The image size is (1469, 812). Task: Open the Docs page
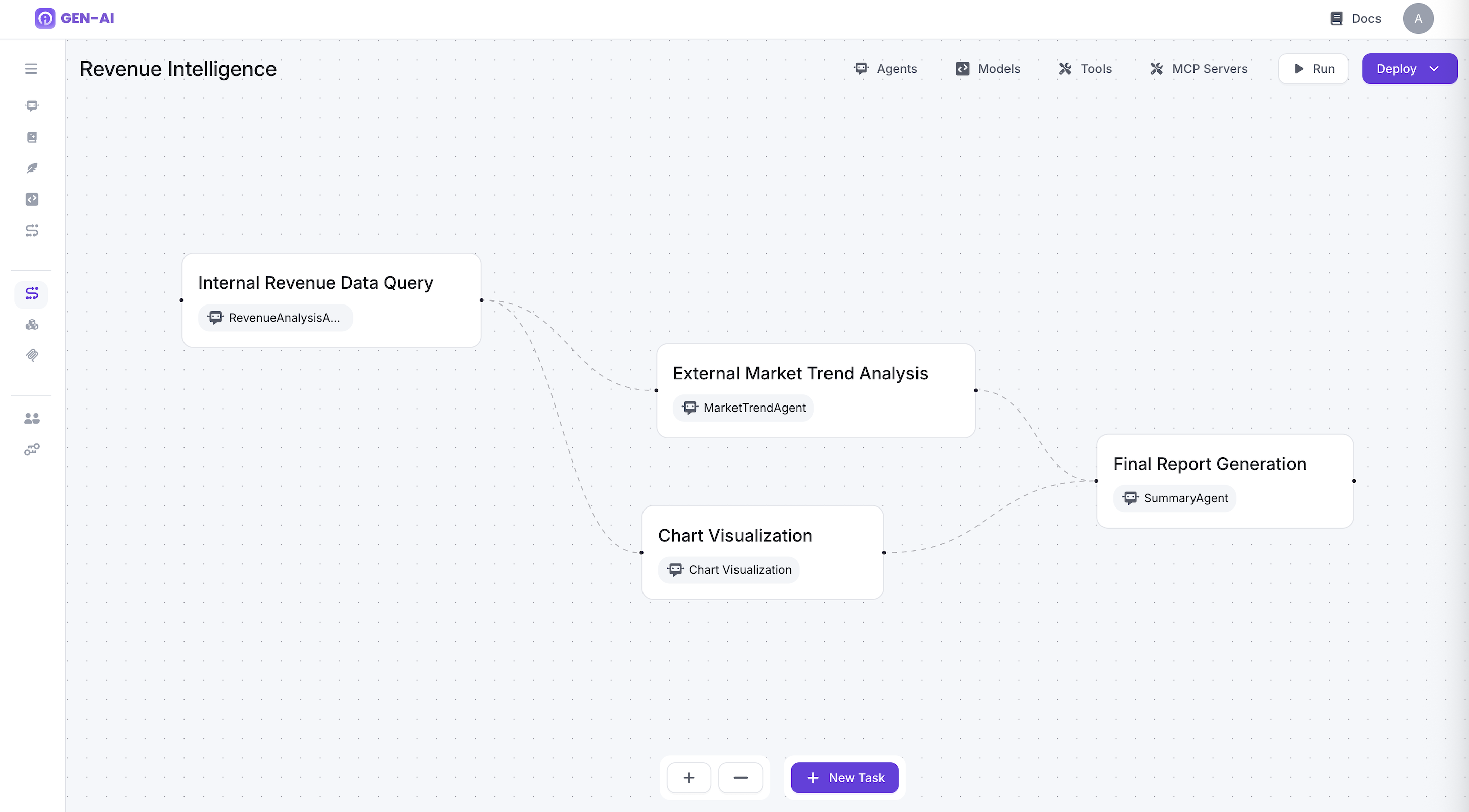pos(1355,18)
